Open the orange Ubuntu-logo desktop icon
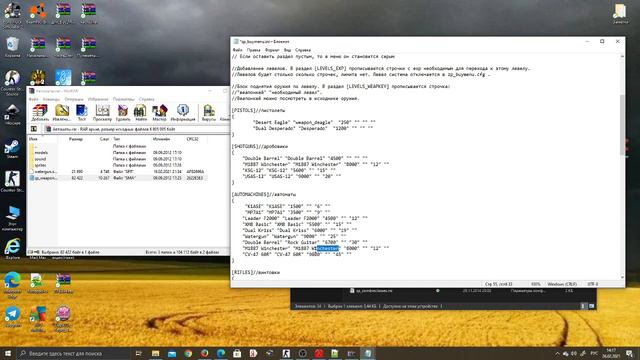Screen dimensions: 640x360 coord(37,13)
